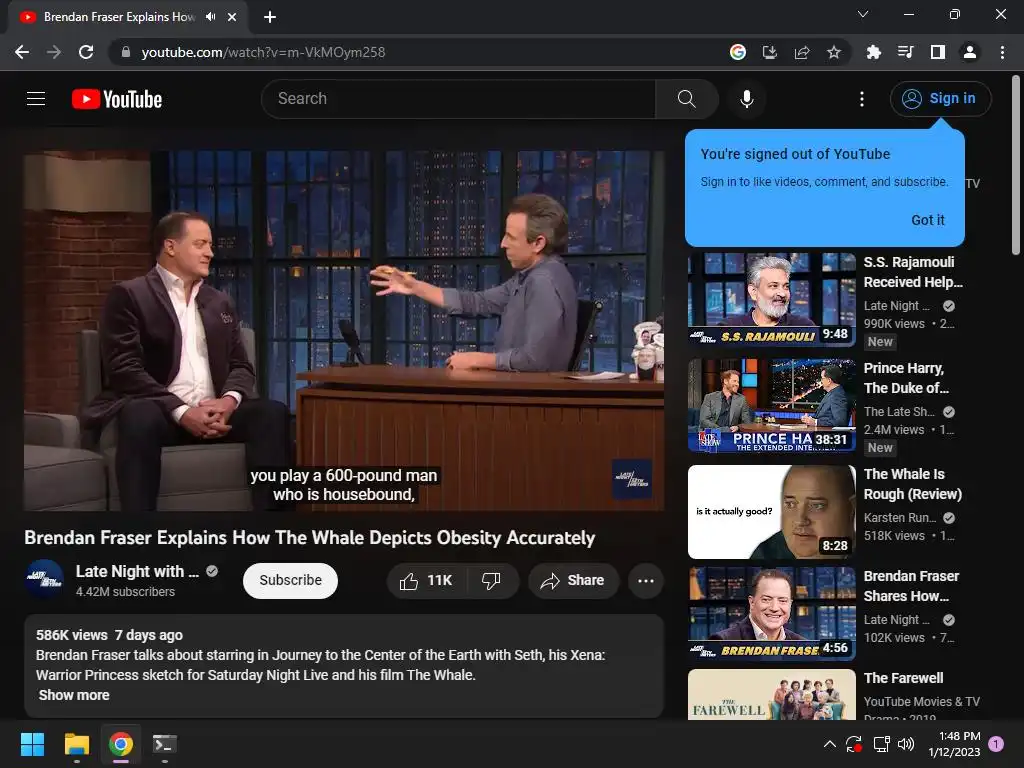The image size is (1024, 768).
Task: Open the Extensions puzzle icon
Action: 873,52
